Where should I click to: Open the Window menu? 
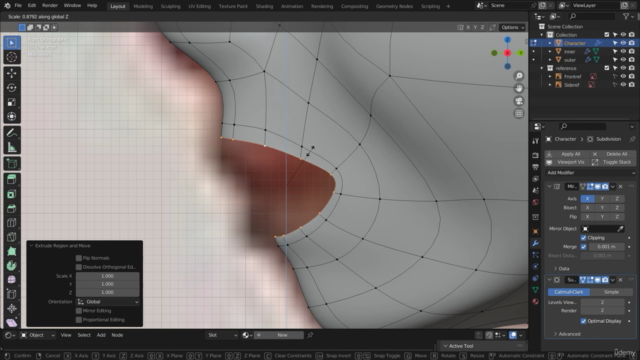click(x=72, y=6)
